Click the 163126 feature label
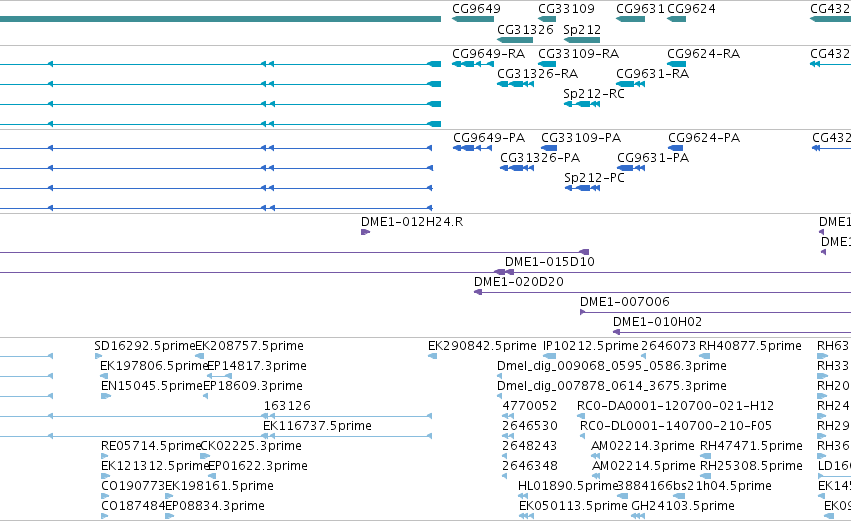The width and height of the screenshot is (851, 521). coord(287,406)
